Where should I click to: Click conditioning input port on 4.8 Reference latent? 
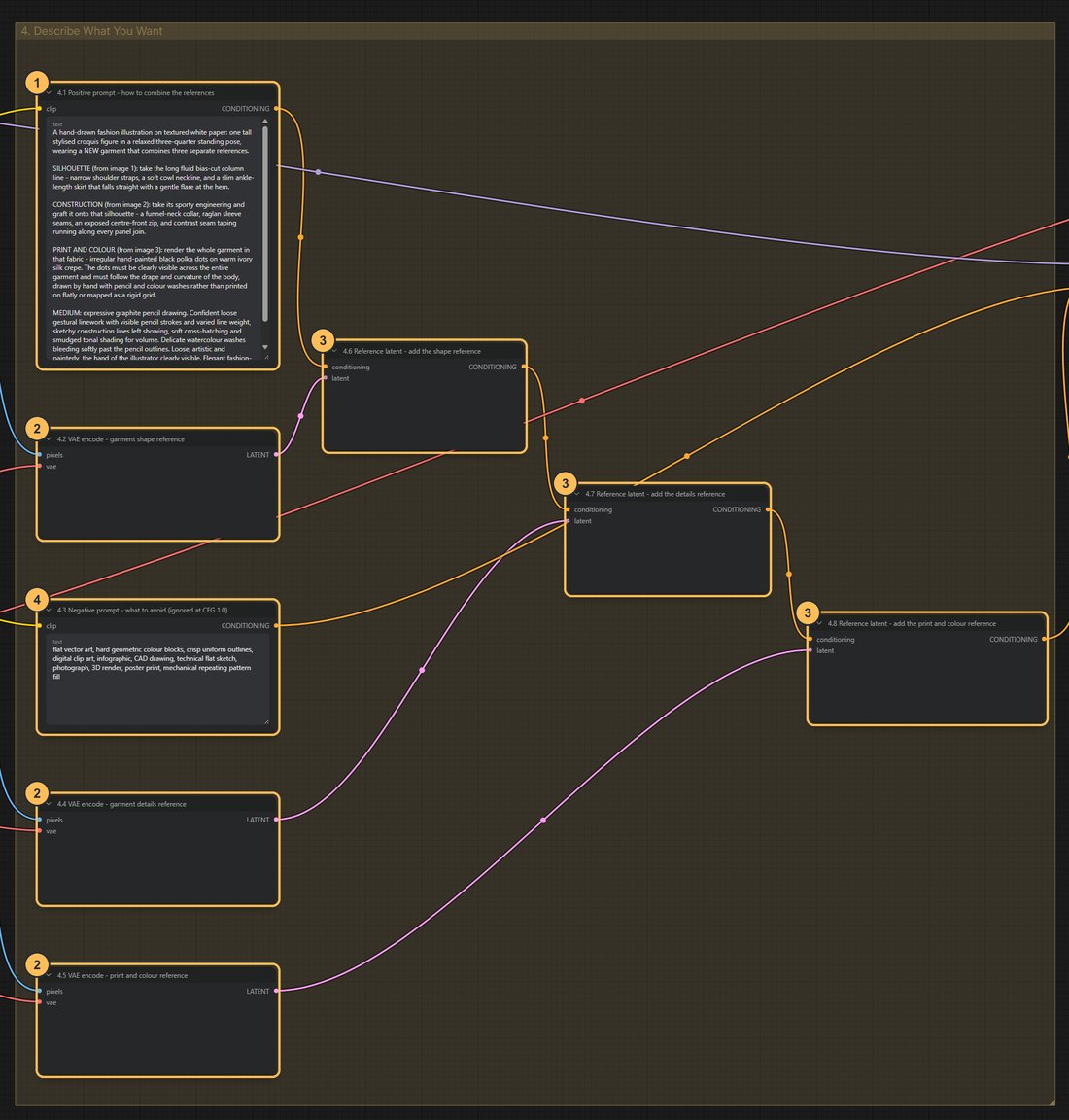pyautogui.click(x=810, y=640)
